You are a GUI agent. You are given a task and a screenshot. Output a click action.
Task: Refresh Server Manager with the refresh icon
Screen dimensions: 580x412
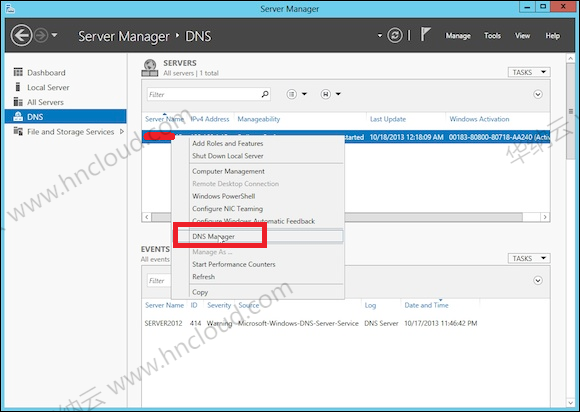(x=395, y=36)
